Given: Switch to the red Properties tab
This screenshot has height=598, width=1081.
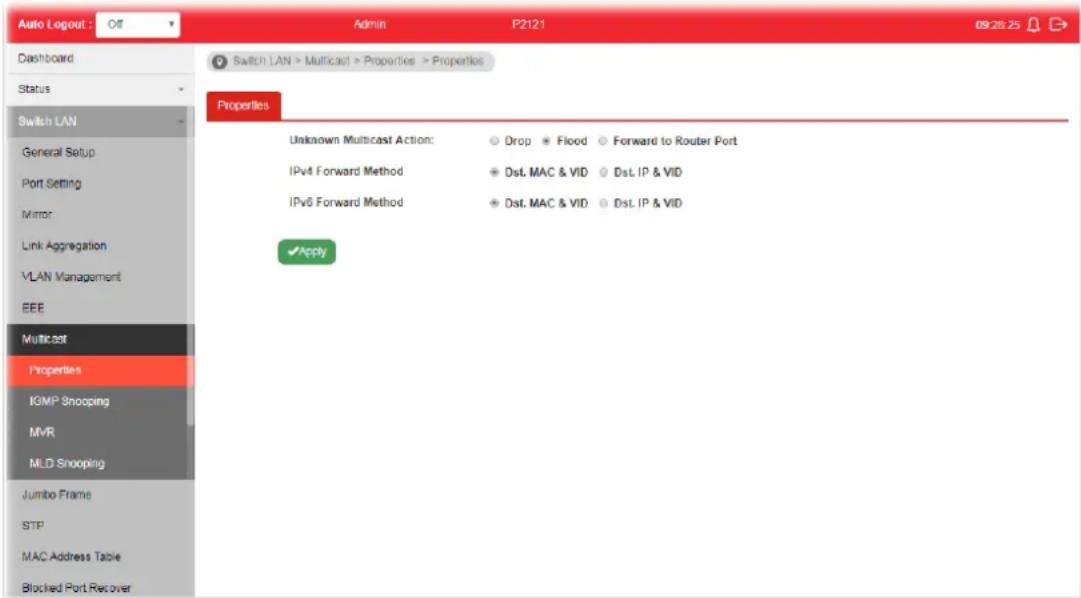Looking at the screenshot, I should coord(243,106).
